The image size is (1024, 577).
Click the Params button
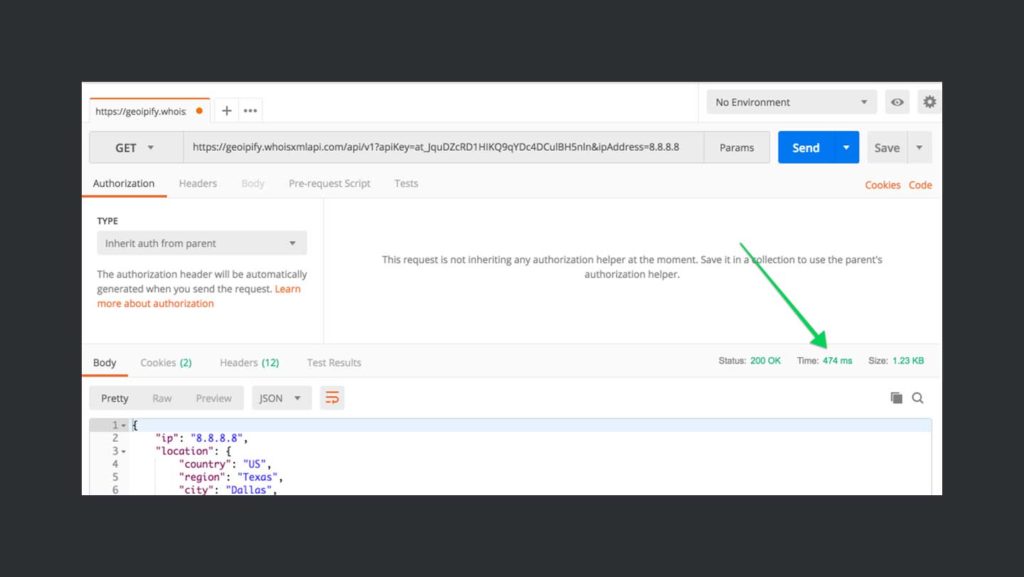point(737,147)
